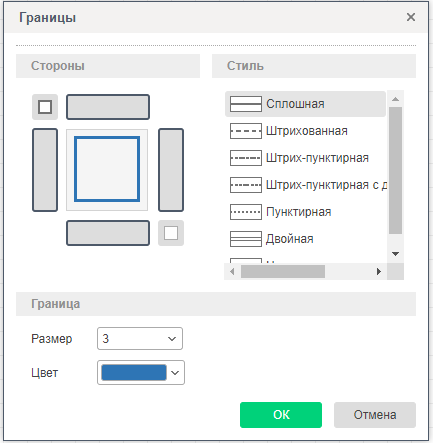433x443 pixels.
Task: Toggle the left side border button
Action: pyautogui.click(x=45, y=170)
